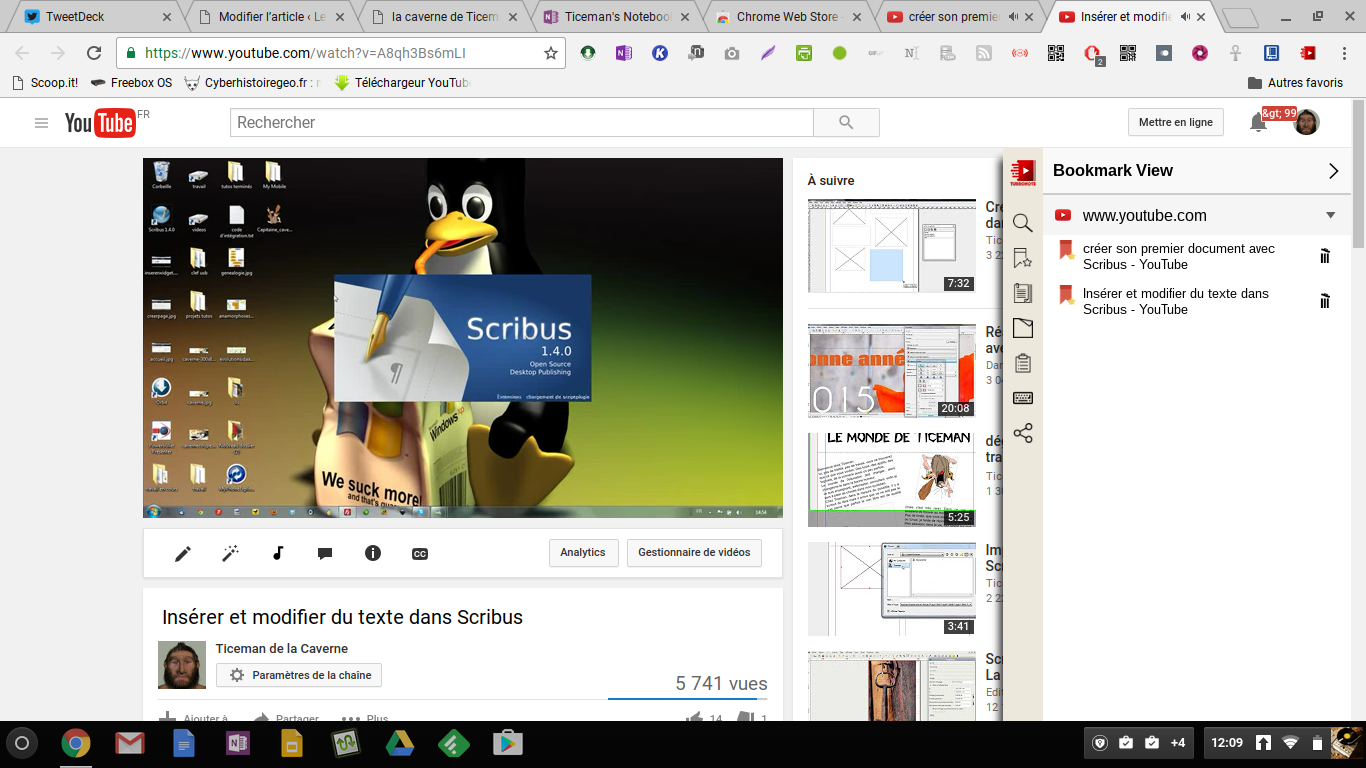Open the Scoop.it! bookmark in bookmarks bar
The height and width of the screenshot is (768, 1366).
point(45,83)
